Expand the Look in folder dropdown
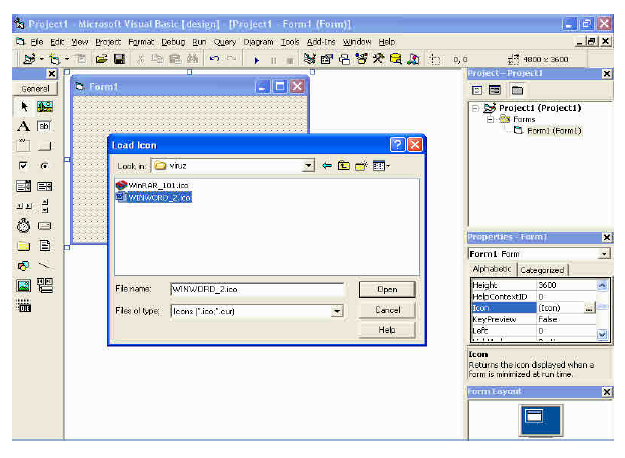Image resolution: width=625 pixels, height=458 pixels. (308, 166)
